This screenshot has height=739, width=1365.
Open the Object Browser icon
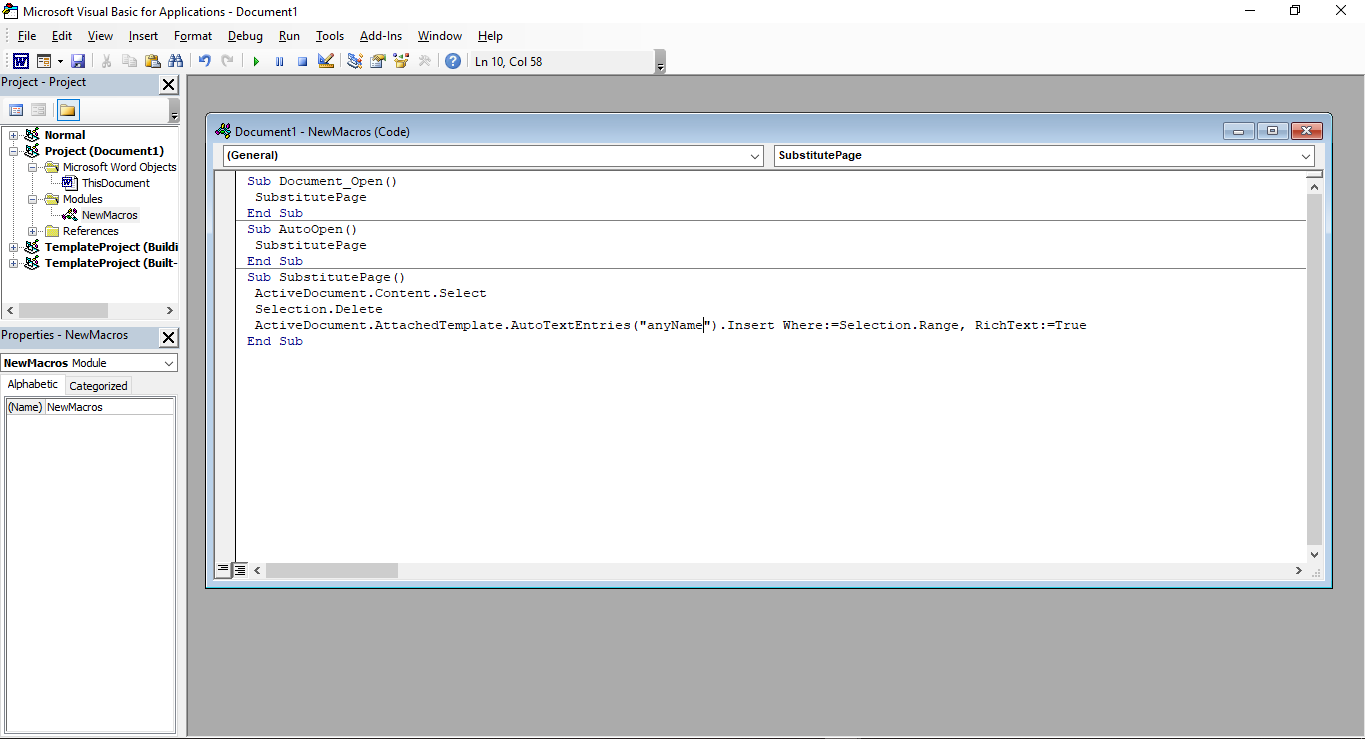[401, 61]
